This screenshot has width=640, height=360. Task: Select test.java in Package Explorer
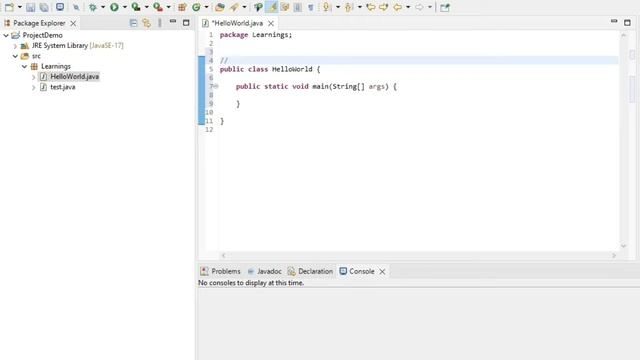pyautogui.click(x=62, y=87)
